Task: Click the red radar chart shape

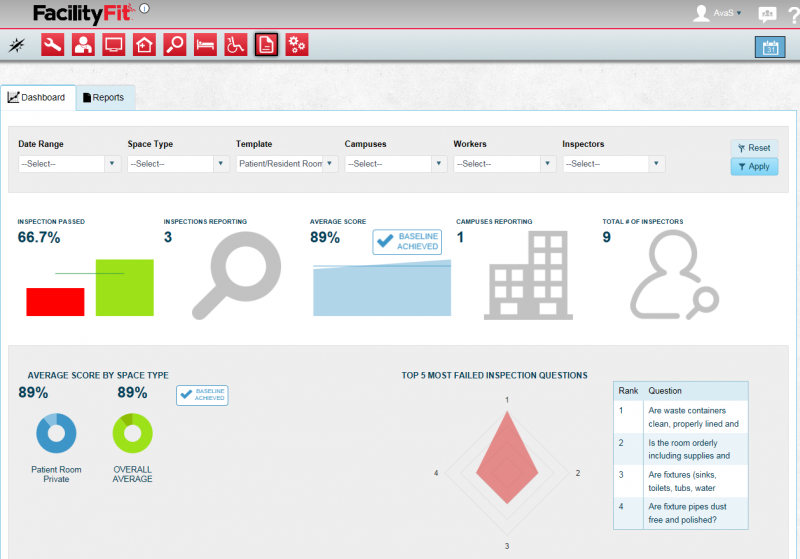Action: 507,458
